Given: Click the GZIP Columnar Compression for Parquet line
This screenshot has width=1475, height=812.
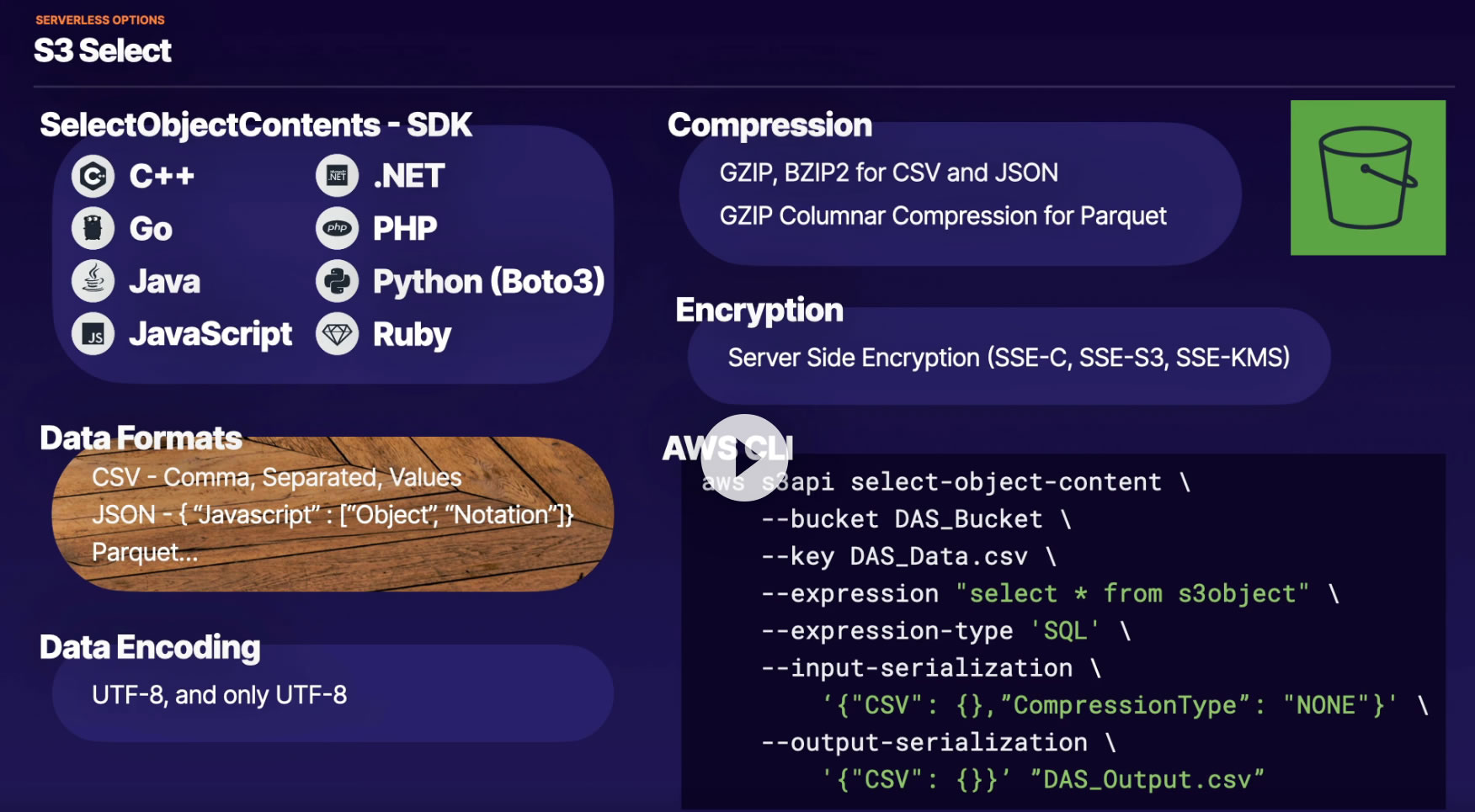Looking at the screenshot, I should (x=942, y=216).
